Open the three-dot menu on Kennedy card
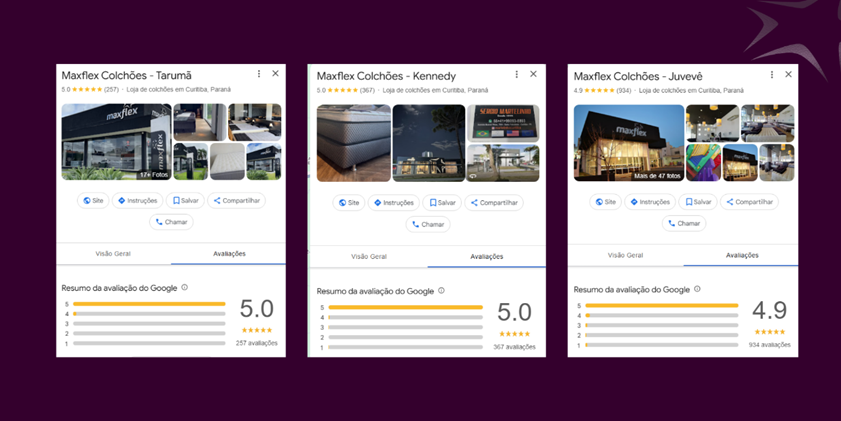Image resolution: width=841 pixels, height=421 pixels. coord(517,74)
